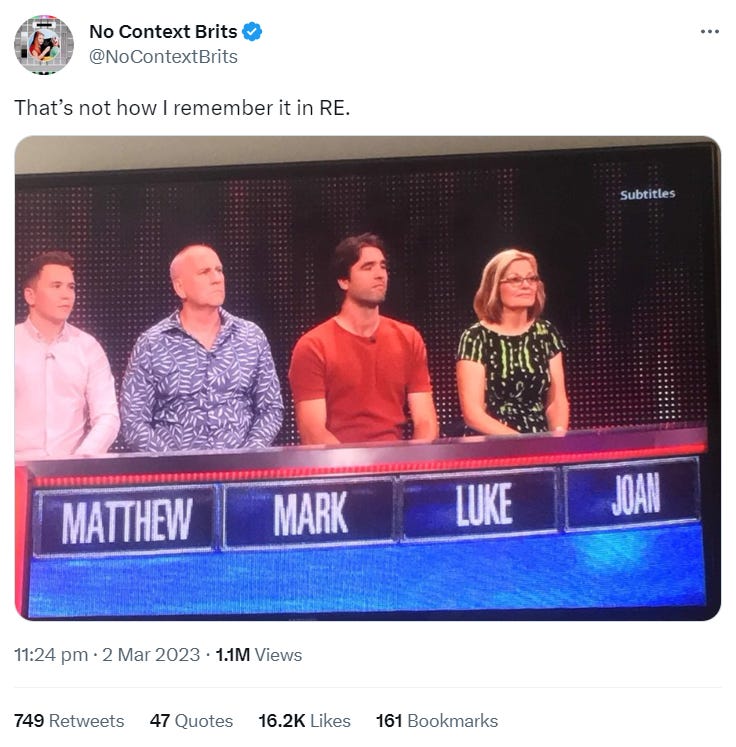Click the MATTHEW name plate in photo
The width and height of the screenshot is (736, 747).
(127, 521)
